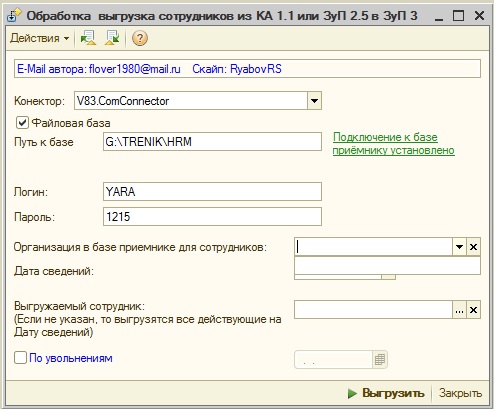Image resolution: width=496 pixels, height=413 pixels.
Task: Uncheck the Файловая база checkbox
Action: (x=22, y=123)
